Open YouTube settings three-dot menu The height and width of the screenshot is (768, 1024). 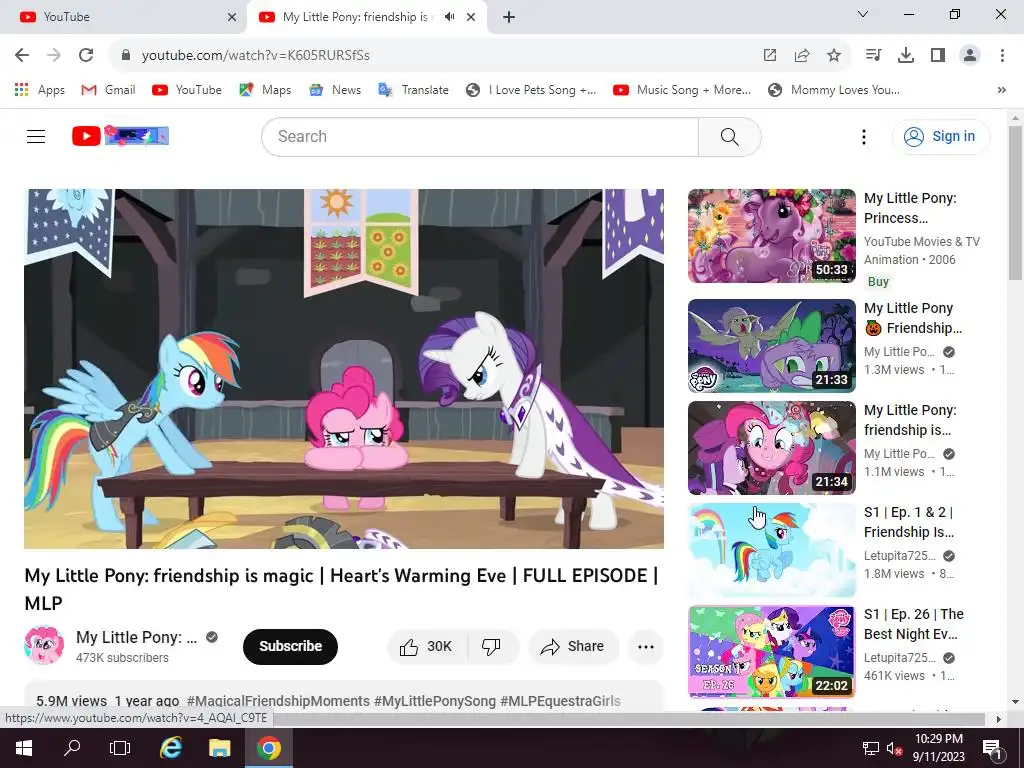coord(863,136)
